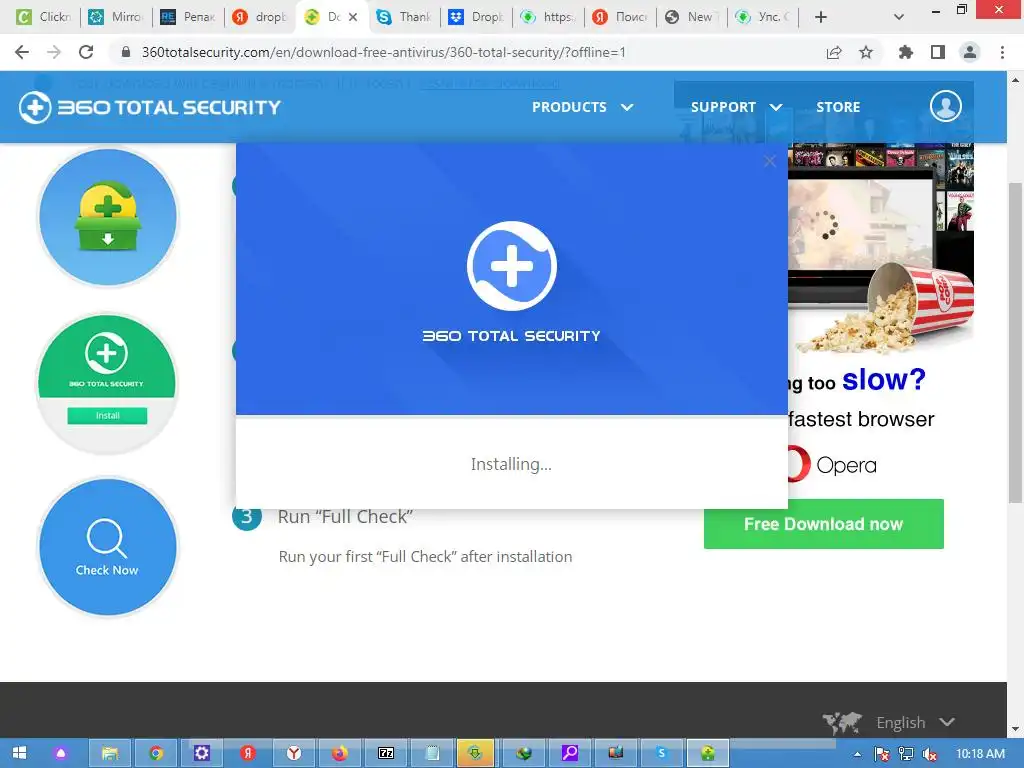Toggle the browser side panel icon

tap(938, 52)
